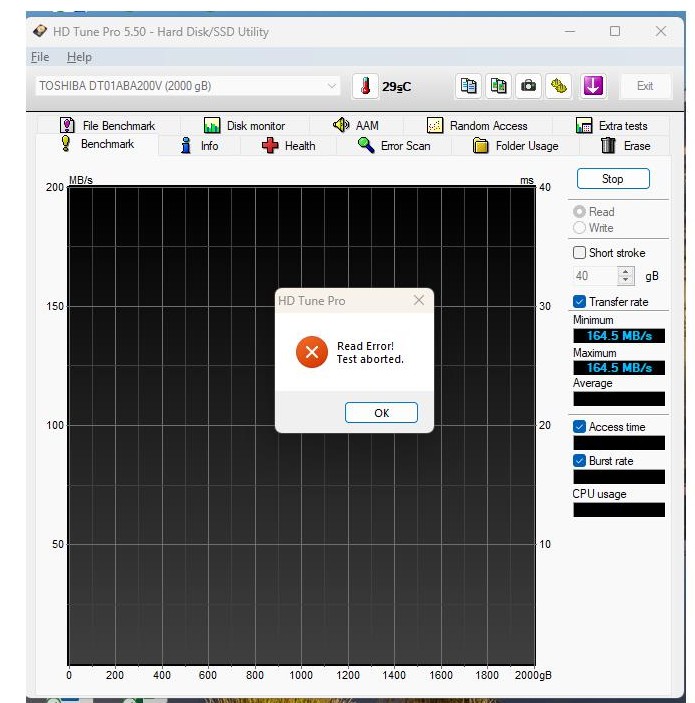This screenshot has height=703, width=695.
Task: Switch to the Folder Usage tab
Action: coord(515,146)
